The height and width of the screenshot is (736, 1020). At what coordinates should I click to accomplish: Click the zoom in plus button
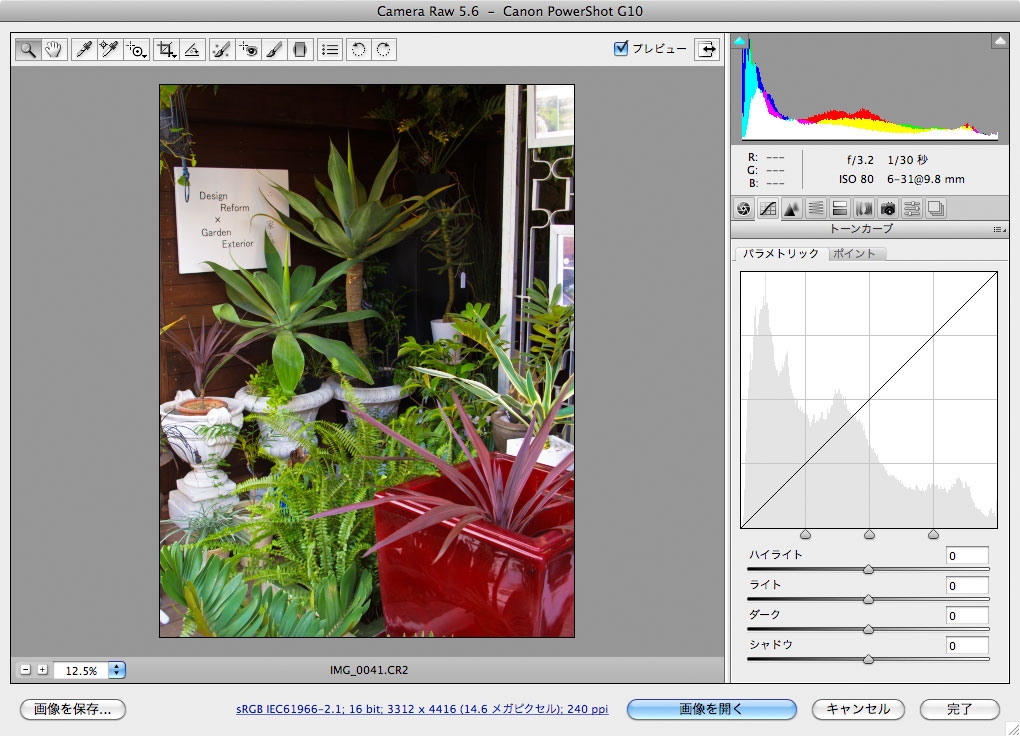tap(42, 670)
